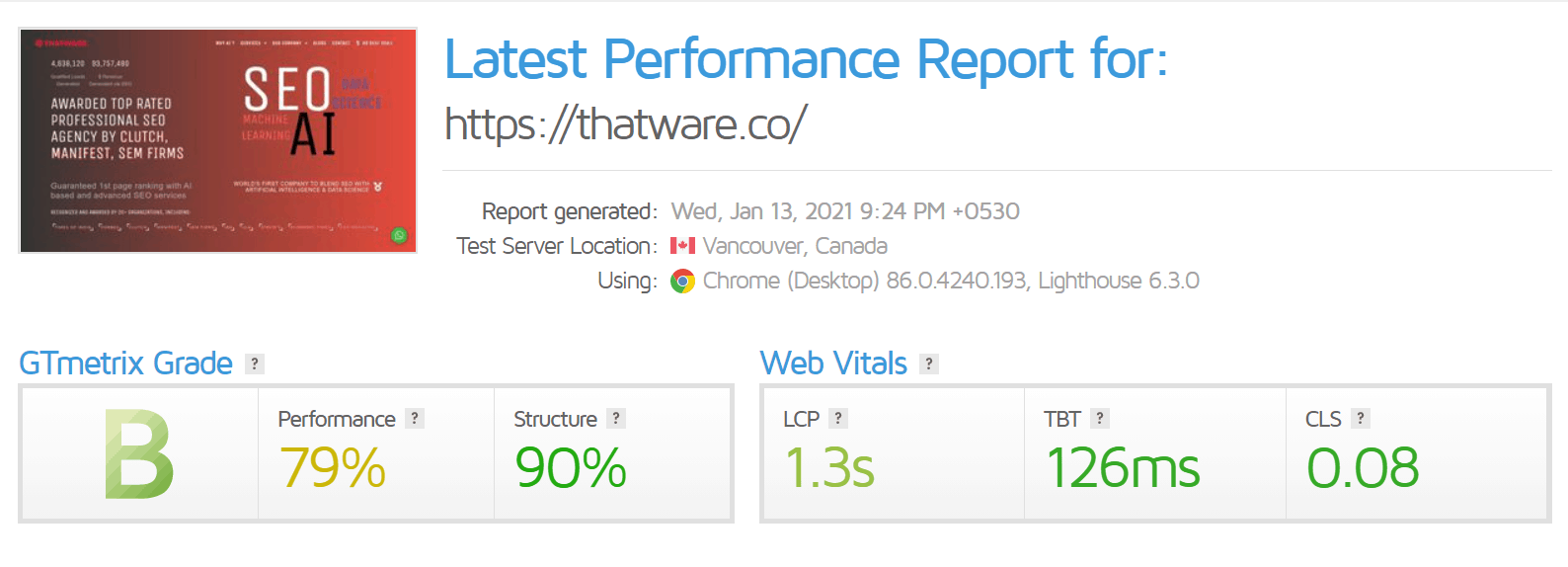Click the help icon beside Web Vitals
Screen dimensions: 1568x567
(928, 364)
